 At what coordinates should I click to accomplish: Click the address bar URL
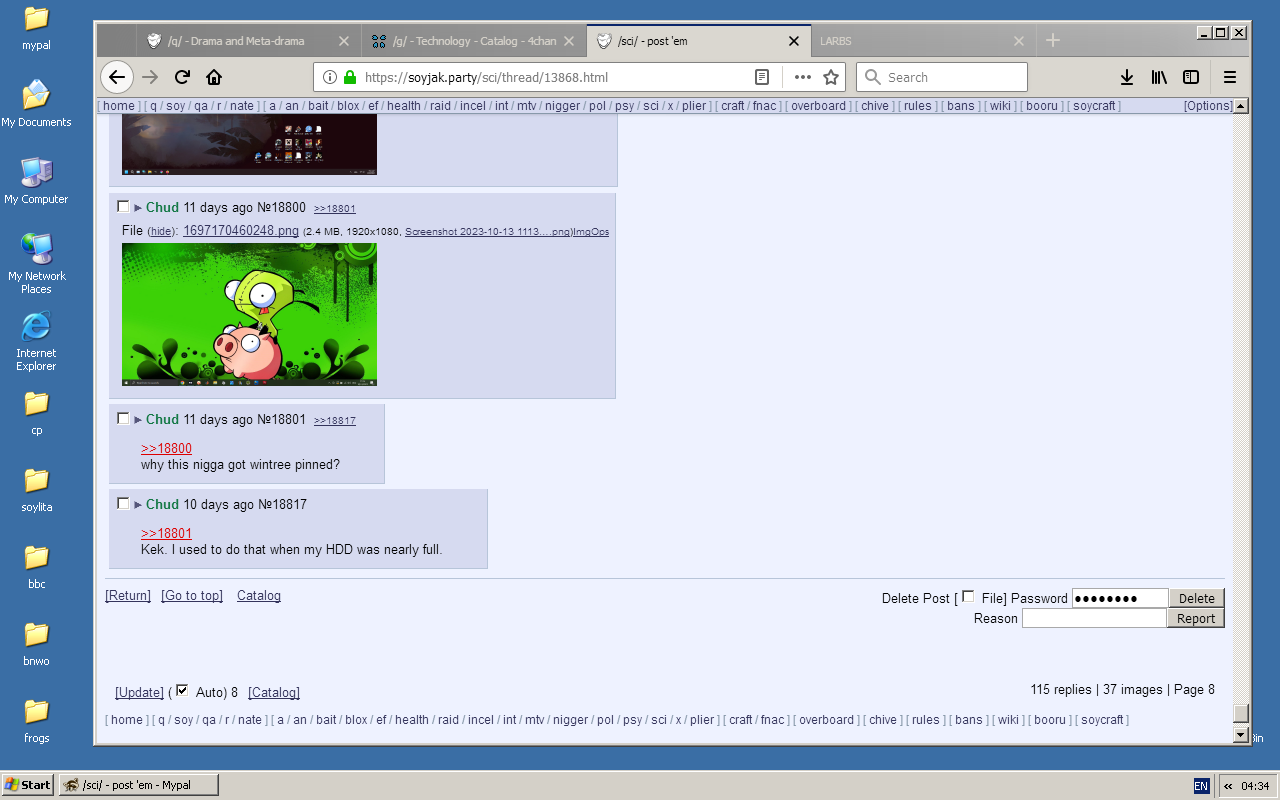(x=486, y=77)
